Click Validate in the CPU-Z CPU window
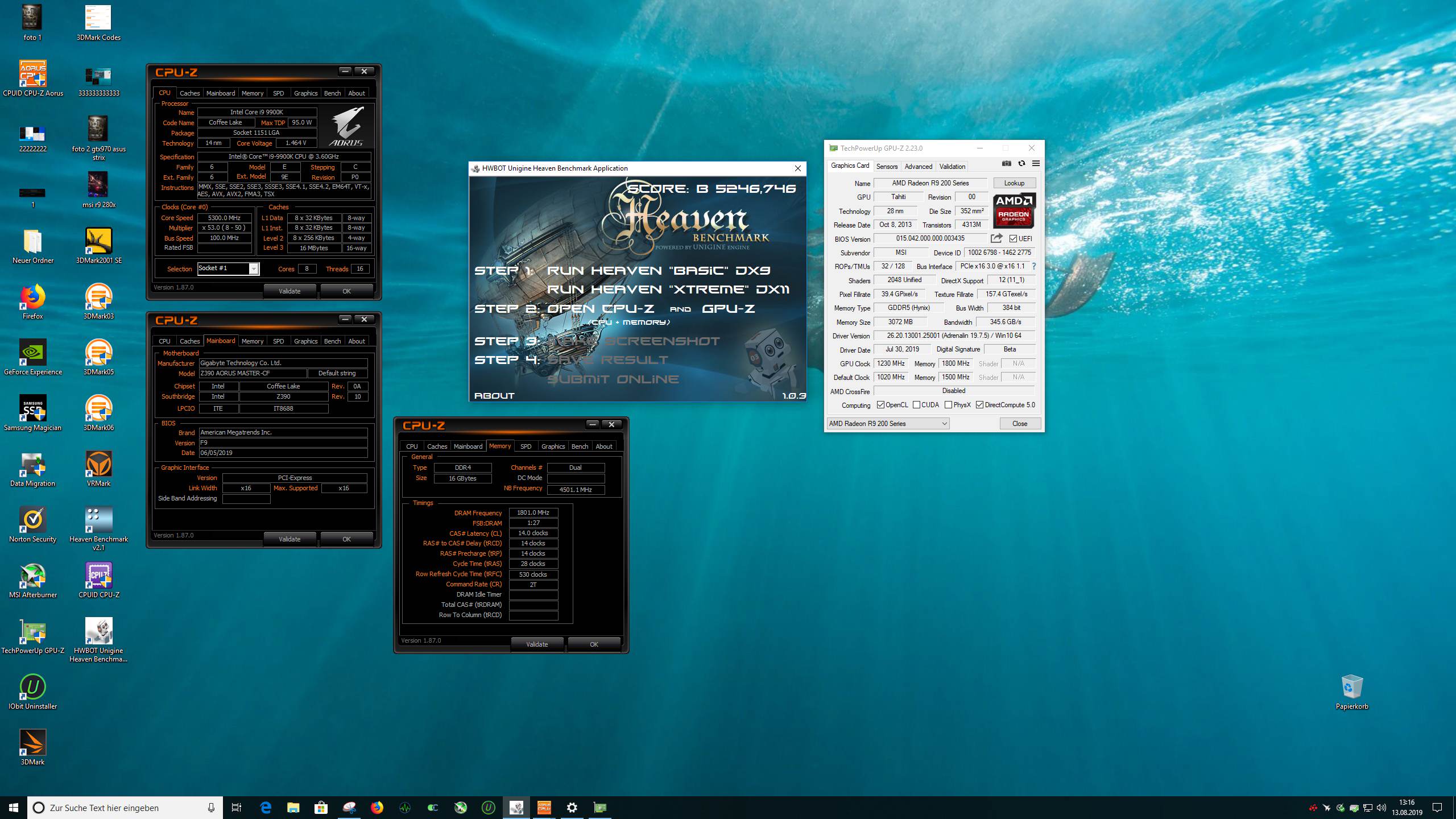The width and height of the screenshot is (1456, 819). pos(289,291)
